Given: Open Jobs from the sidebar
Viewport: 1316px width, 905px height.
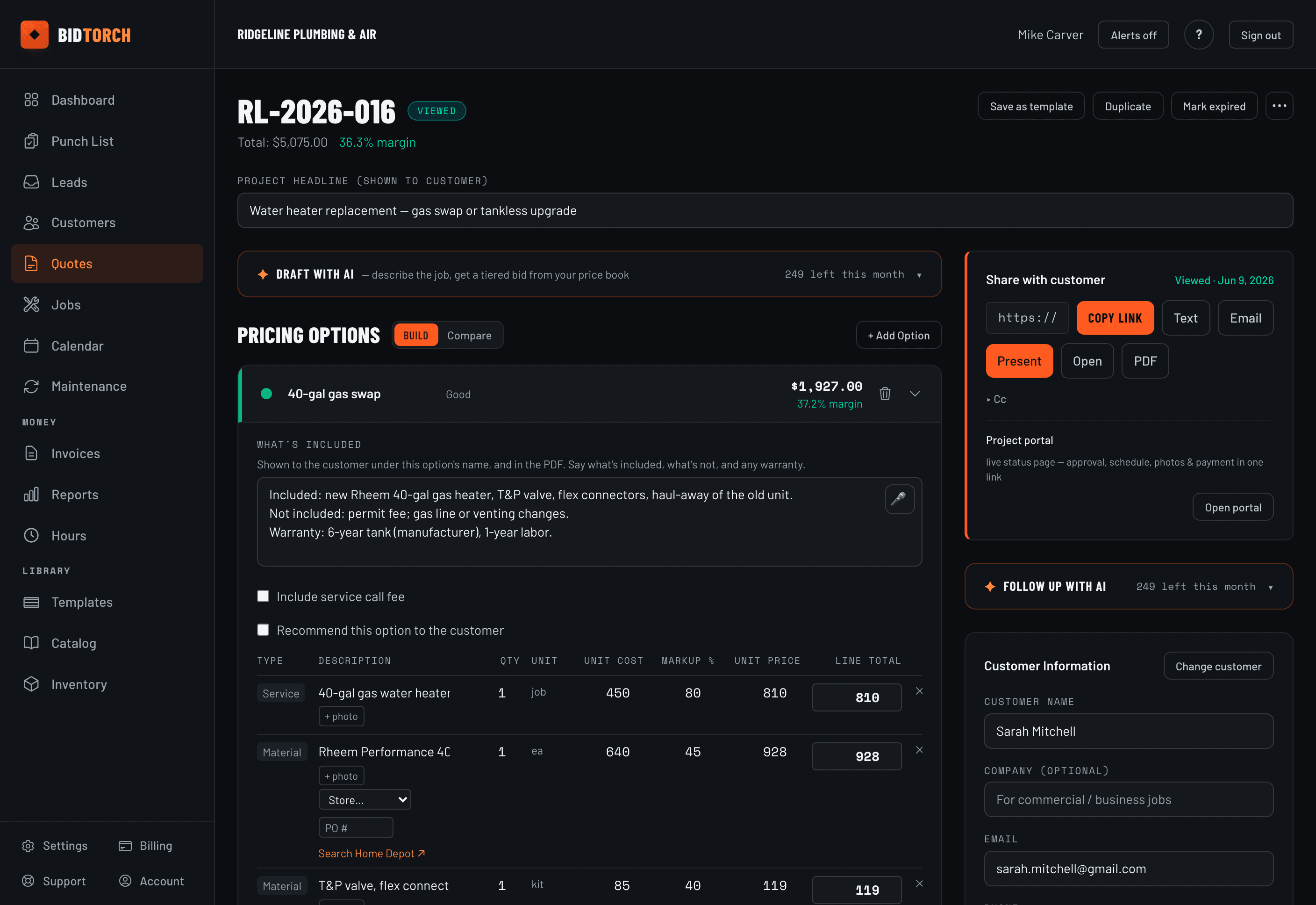Looking at the screenshot, I should (x=107, y=304).
